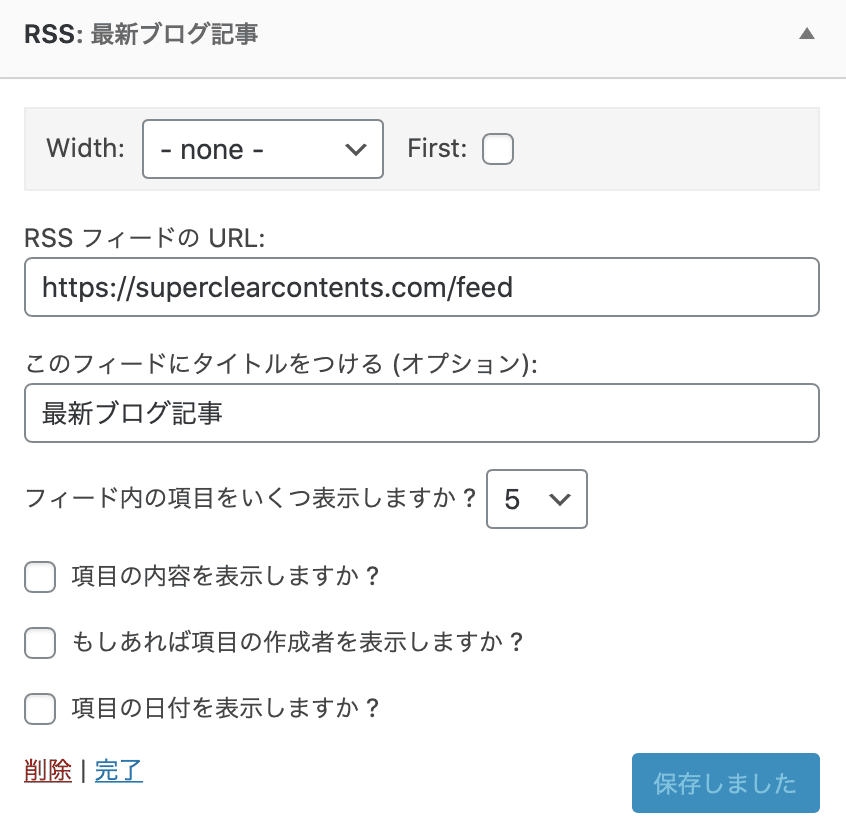Image resolution: width=846 pixels, height=834 pixels.
Task: Click the 完了 link to finish editing
Action: pos(119,771)
